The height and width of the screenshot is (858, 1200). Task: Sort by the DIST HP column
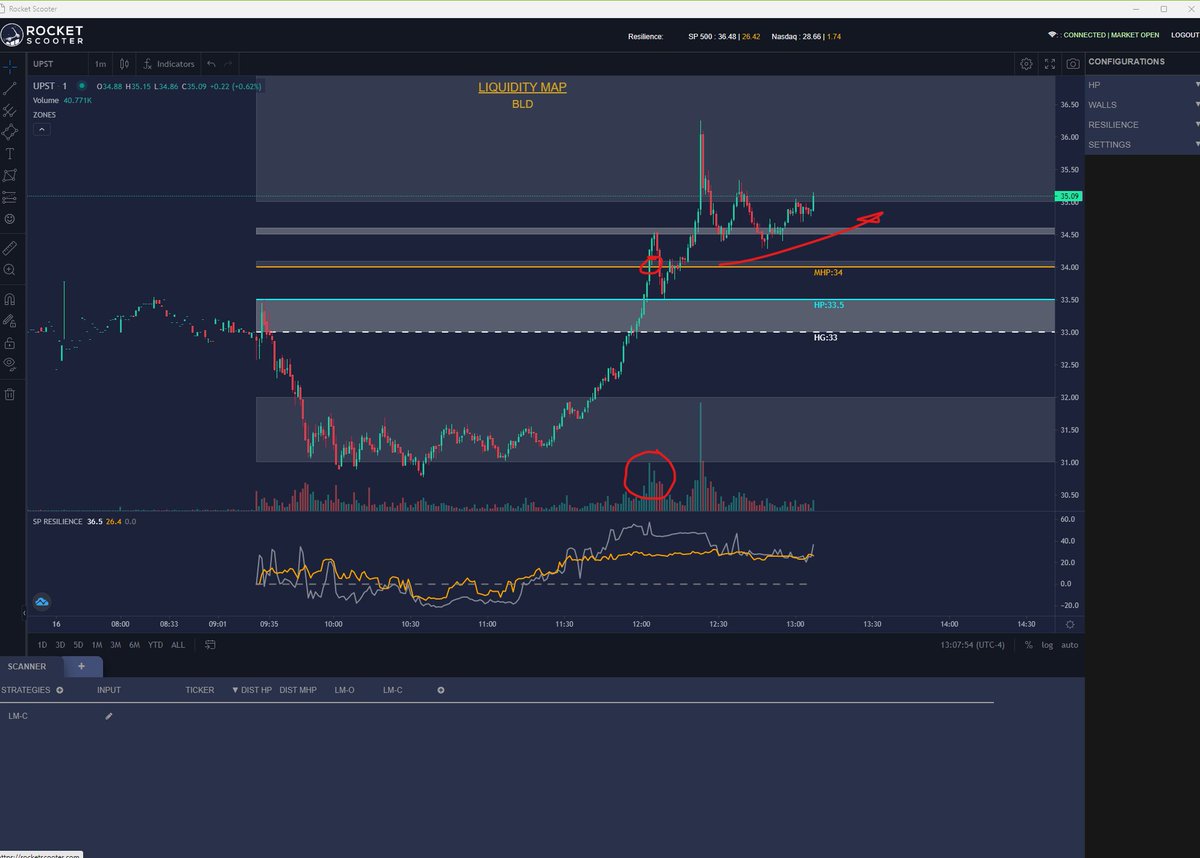coord(252,690)
